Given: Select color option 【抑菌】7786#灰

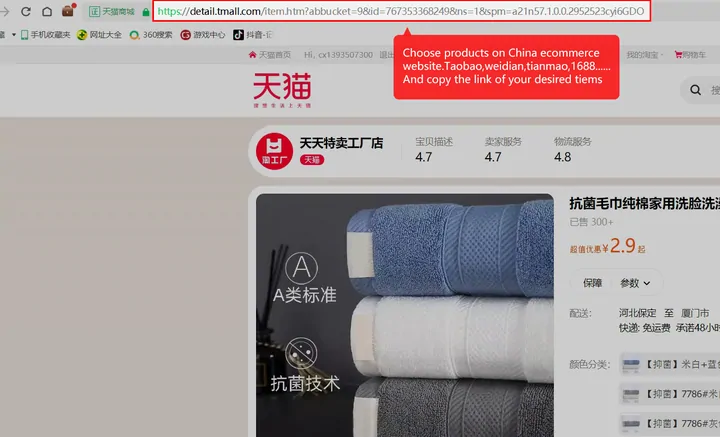Looking at the screenshot, I should 670,423.
